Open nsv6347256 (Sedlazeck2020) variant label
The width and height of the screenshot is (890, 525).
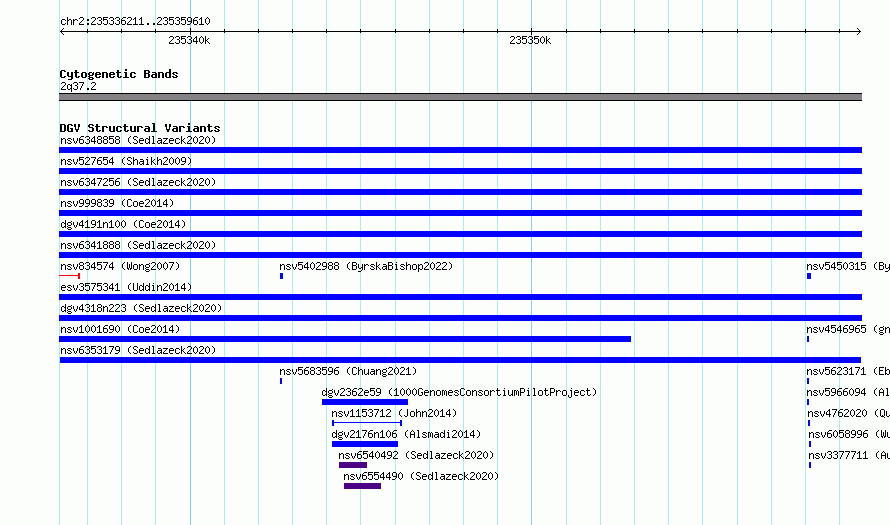coord(138,182)
